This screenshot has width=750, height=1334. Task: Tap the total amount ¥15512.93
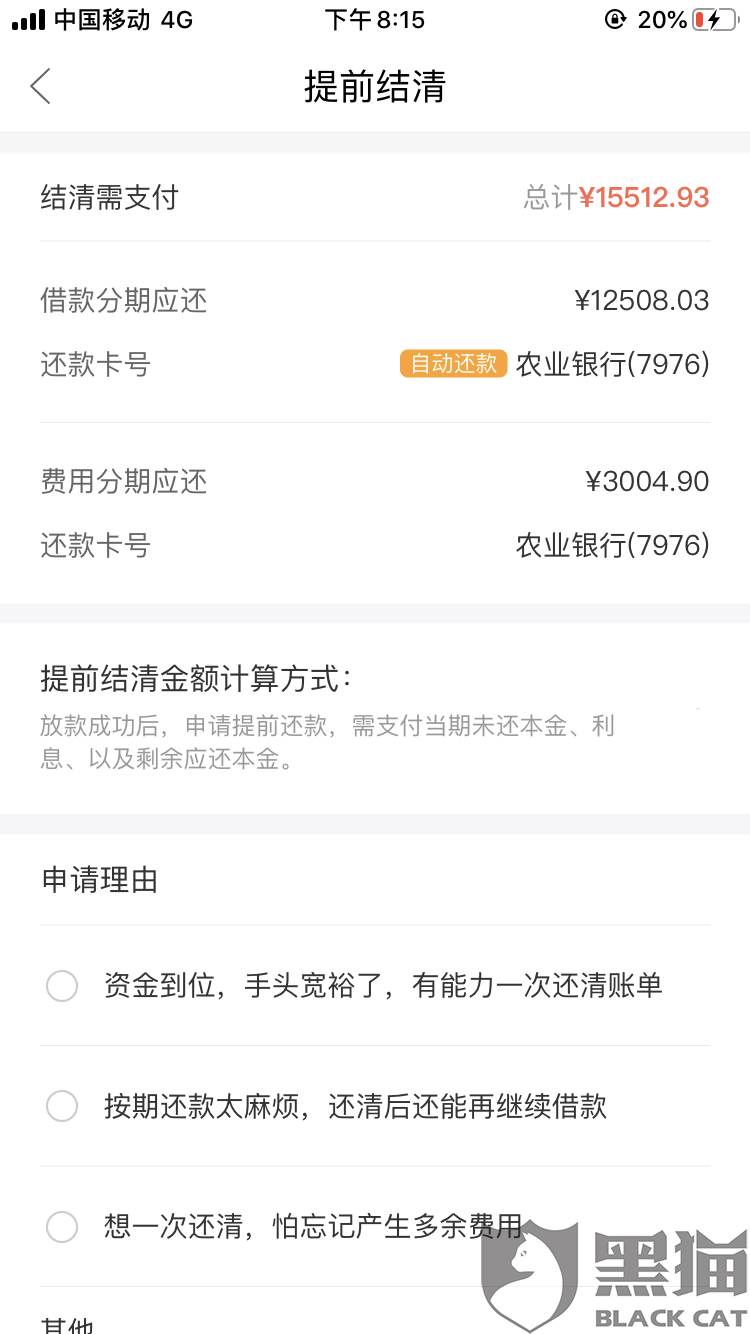pyautogui.click(x=644, y=197)
